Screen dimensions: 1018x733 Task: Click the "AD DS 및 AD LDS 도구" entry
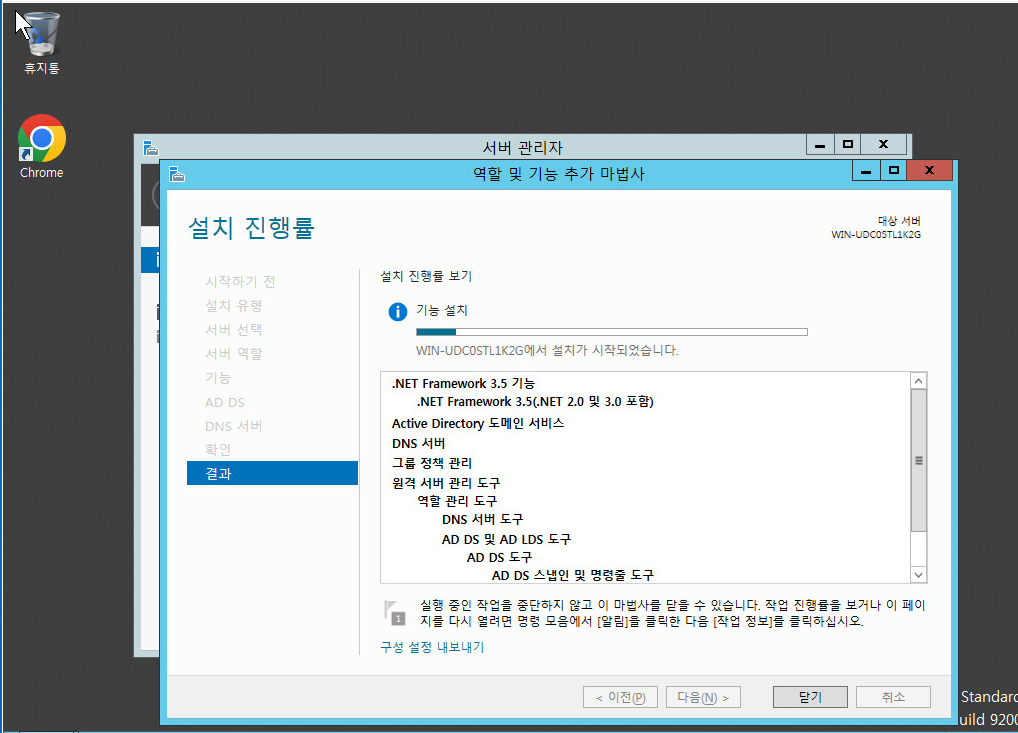506,540
